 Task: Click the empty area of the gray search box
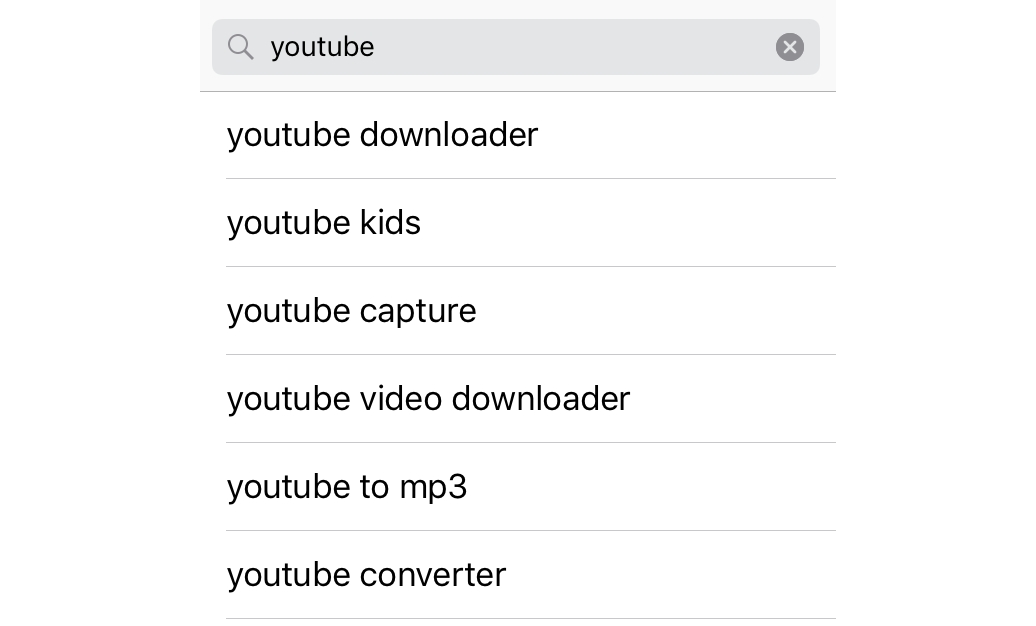pos(575,47)
